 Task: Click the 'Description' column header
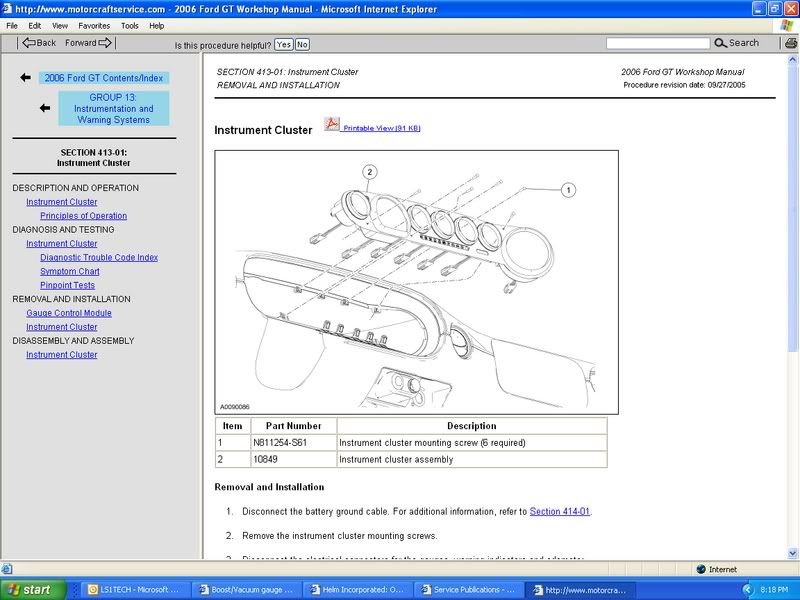472,426
